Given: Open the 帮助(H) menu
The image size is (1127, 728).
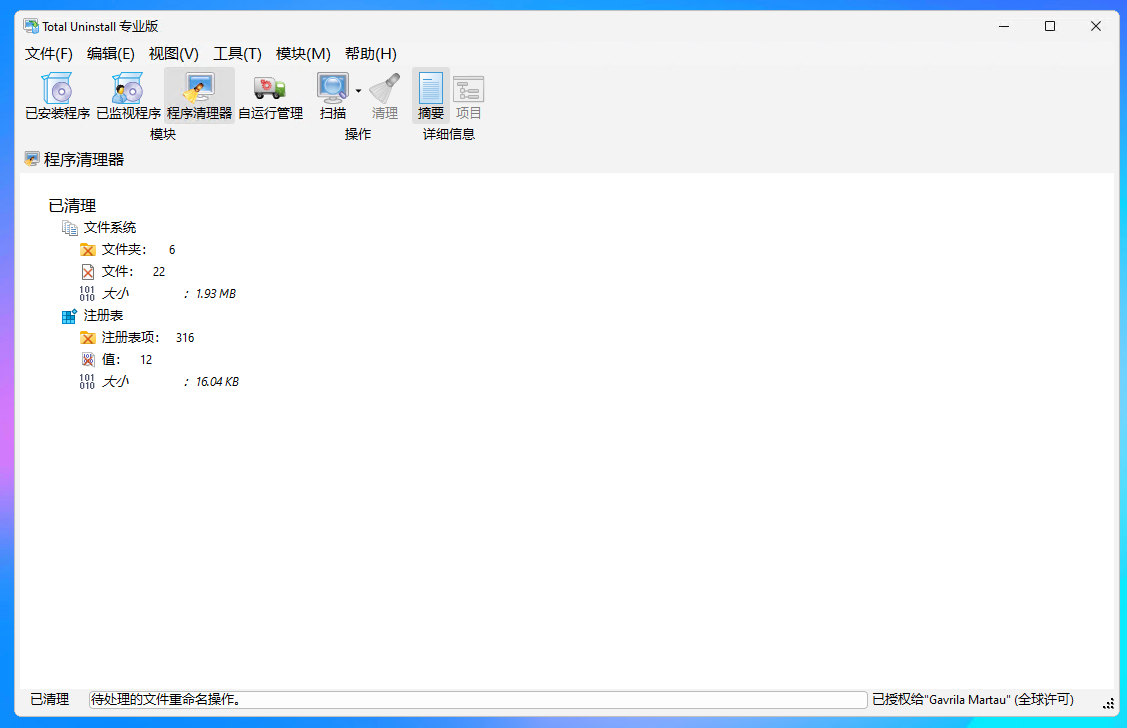Looking at the screenshot, I should tap(370, 54).
